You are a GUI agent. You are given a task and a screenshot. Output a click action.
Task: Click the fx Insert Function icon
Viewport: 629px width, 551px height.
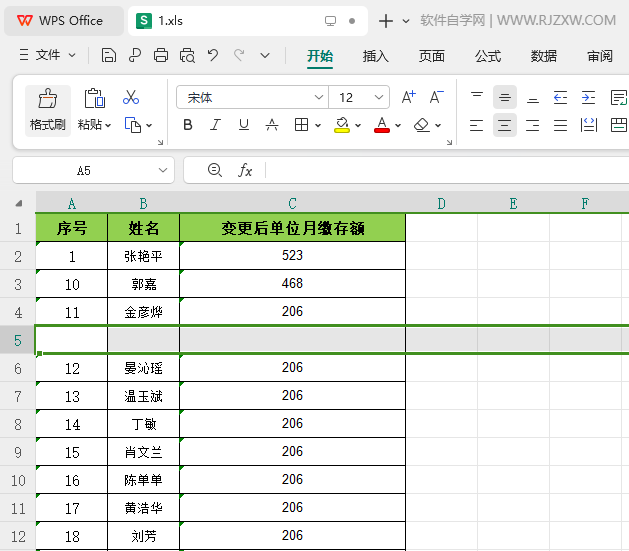click(245, 170)
